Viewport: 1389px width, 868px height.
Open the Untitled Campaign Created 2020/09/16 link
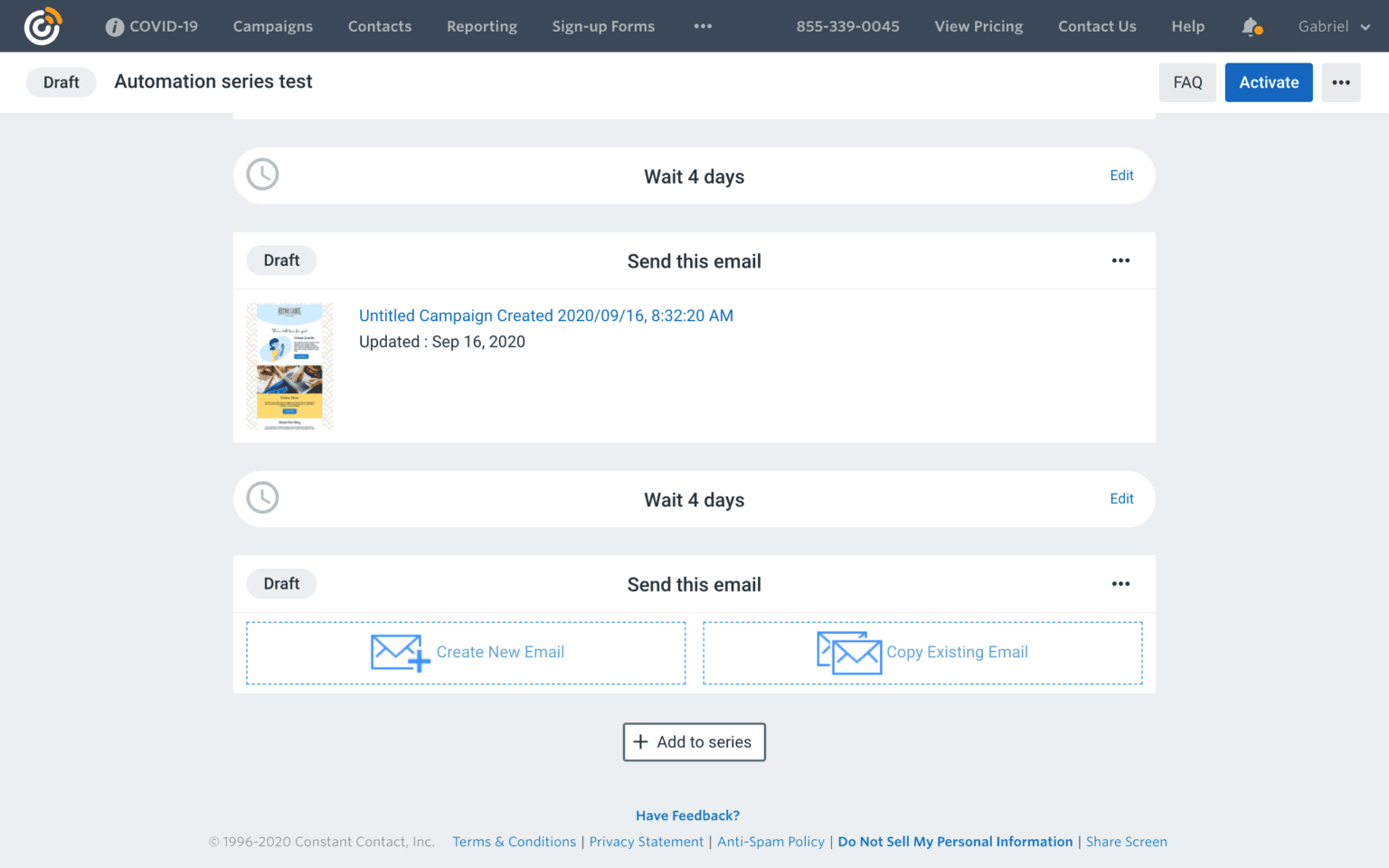(x=545, y=316)
